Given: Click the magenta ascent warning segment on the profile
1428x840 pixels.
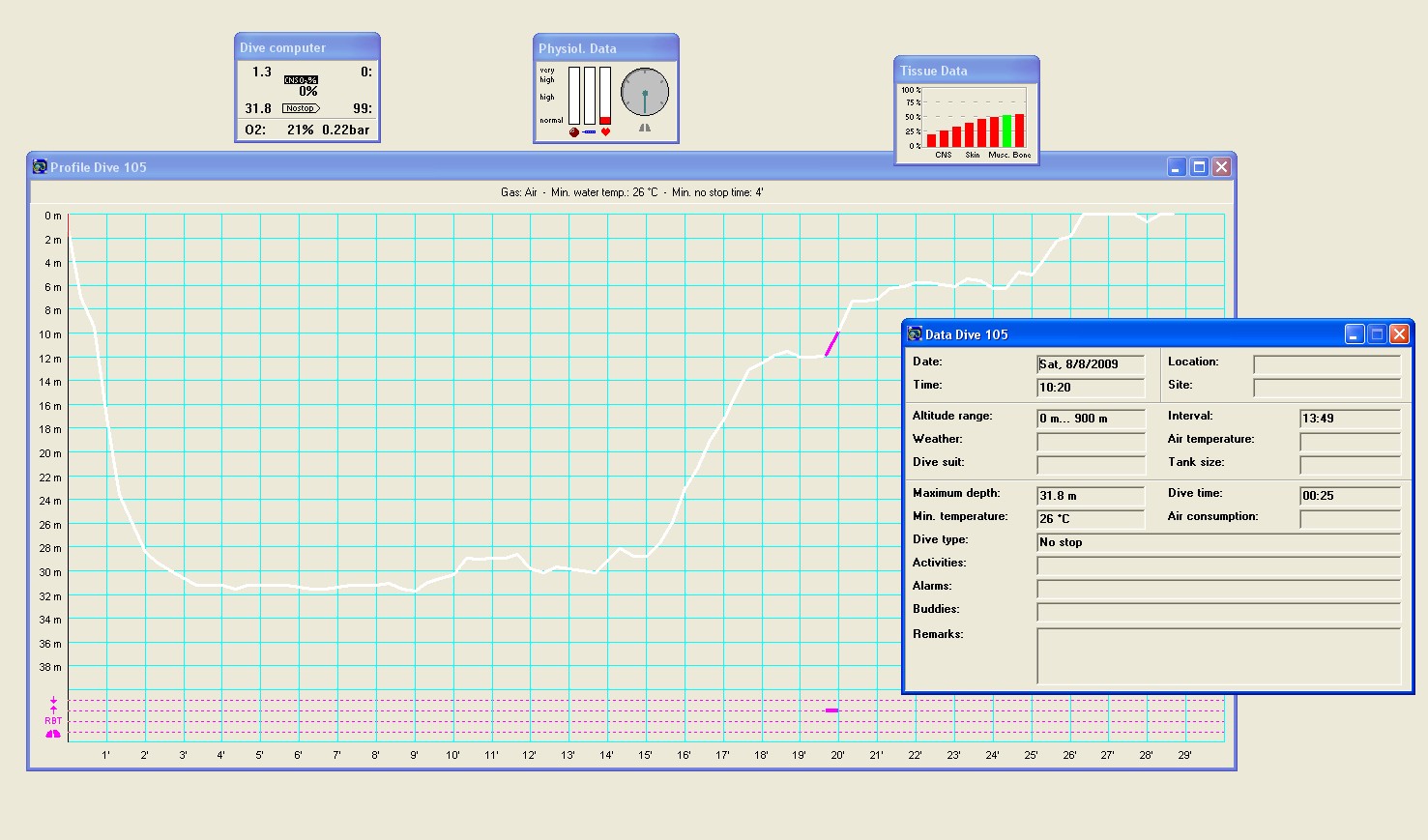Looking at the screenshot, I should click(831, 344).
